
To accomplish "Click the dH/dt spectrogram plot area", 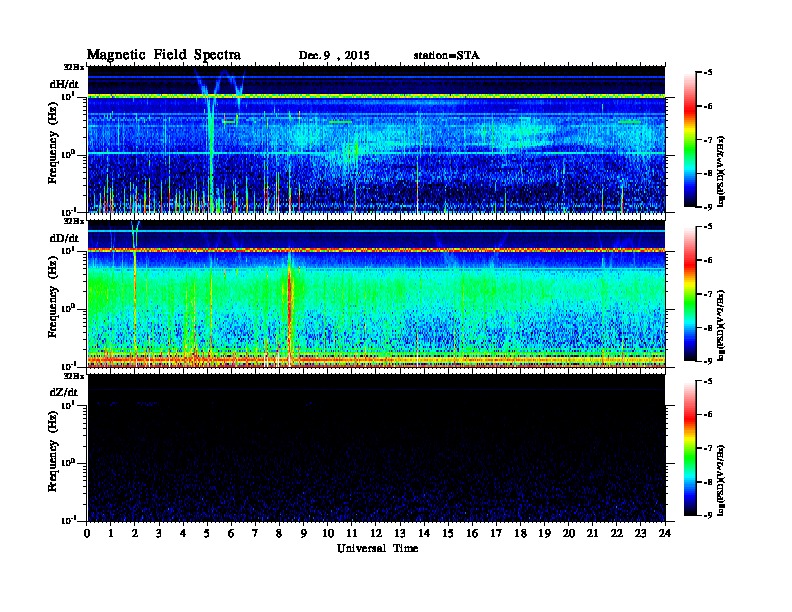I will point(376,139).
